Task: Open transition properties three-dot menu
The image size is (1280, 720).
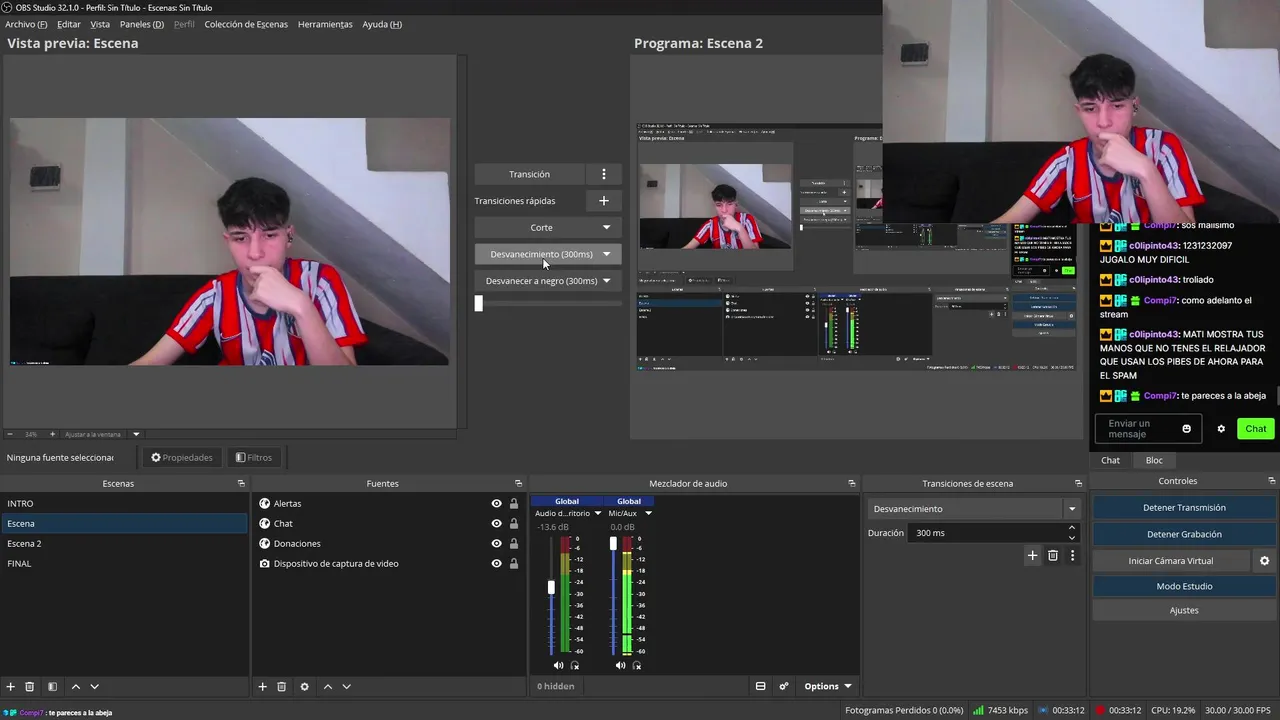Action: pyautogui.click(x=1072, y=555)
